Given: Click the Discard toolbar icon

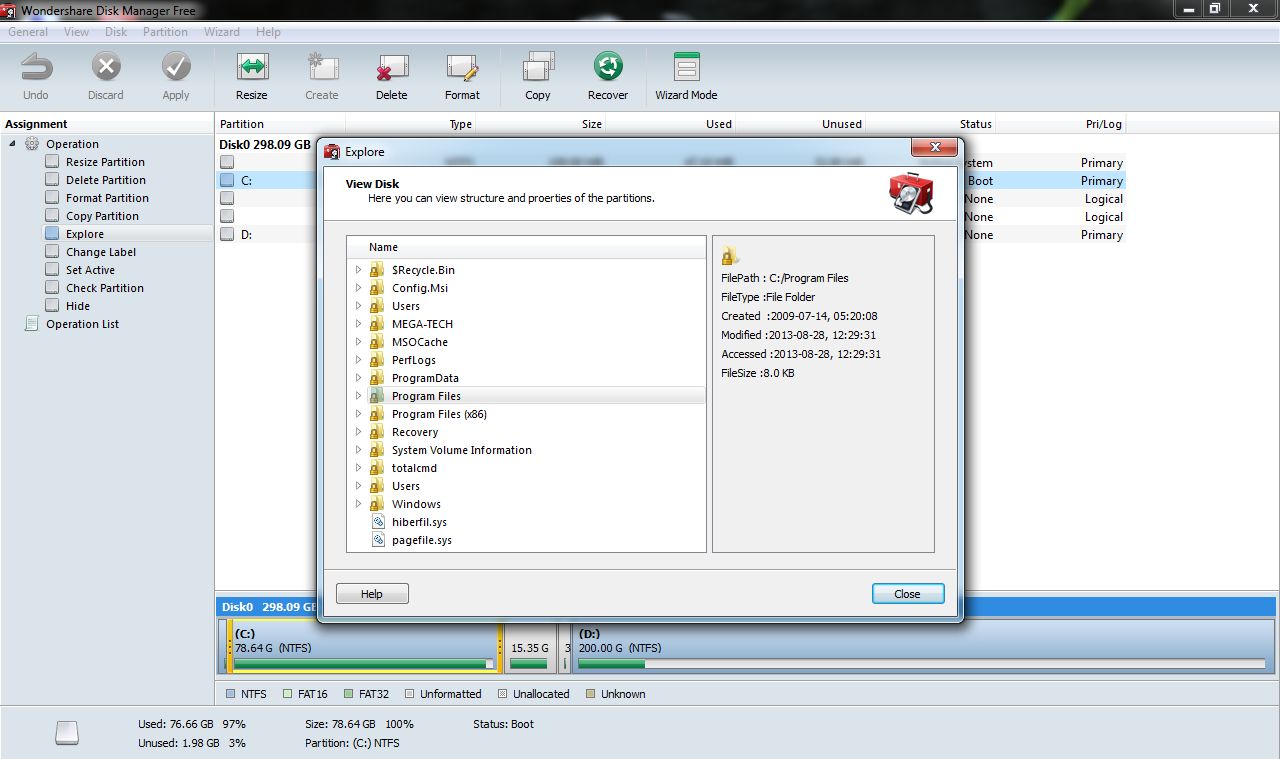Looking at the screenshot, I should click(106, 68).
